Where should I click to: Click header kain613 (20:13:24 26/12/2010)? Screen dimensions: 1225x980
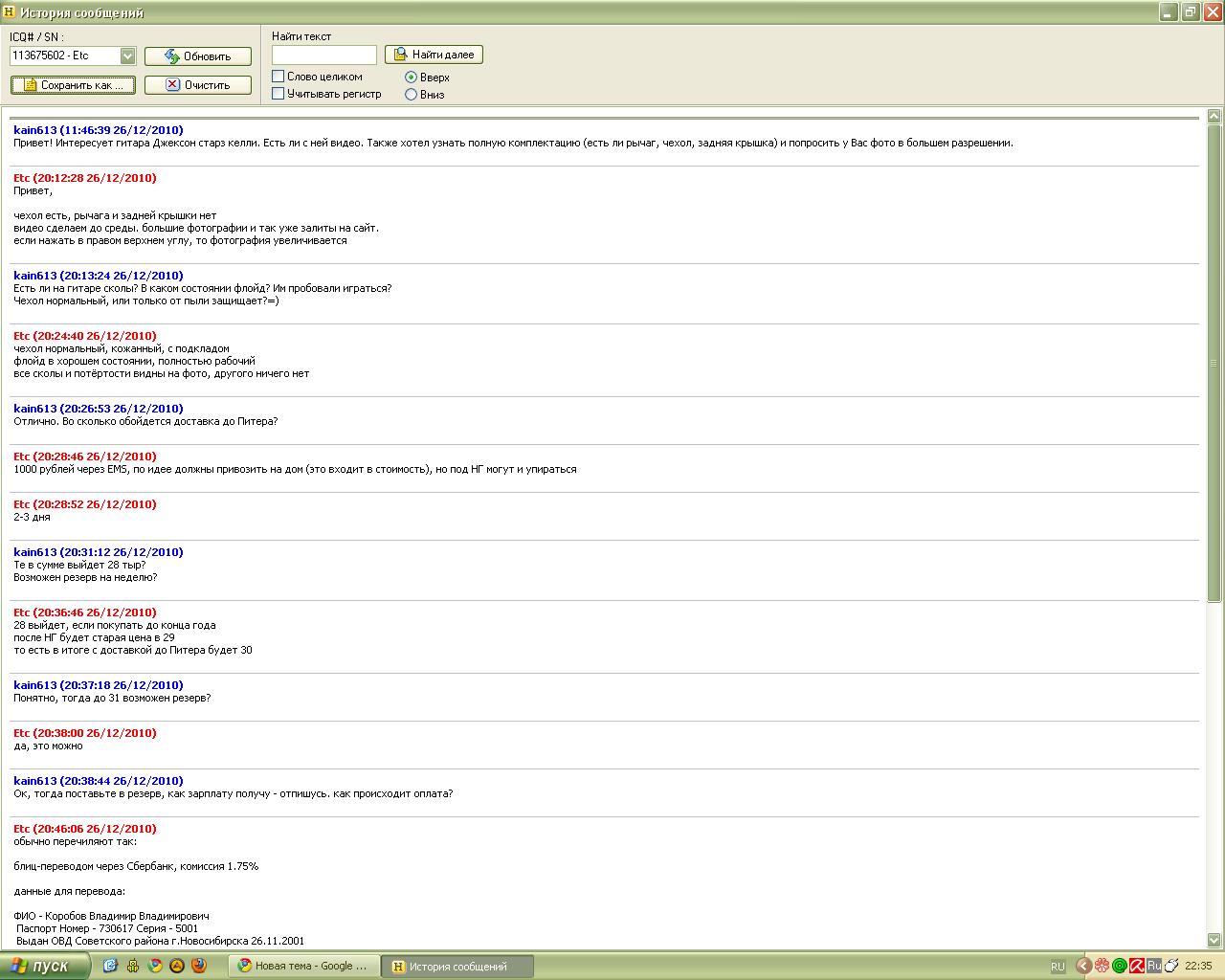pos(99,276)
